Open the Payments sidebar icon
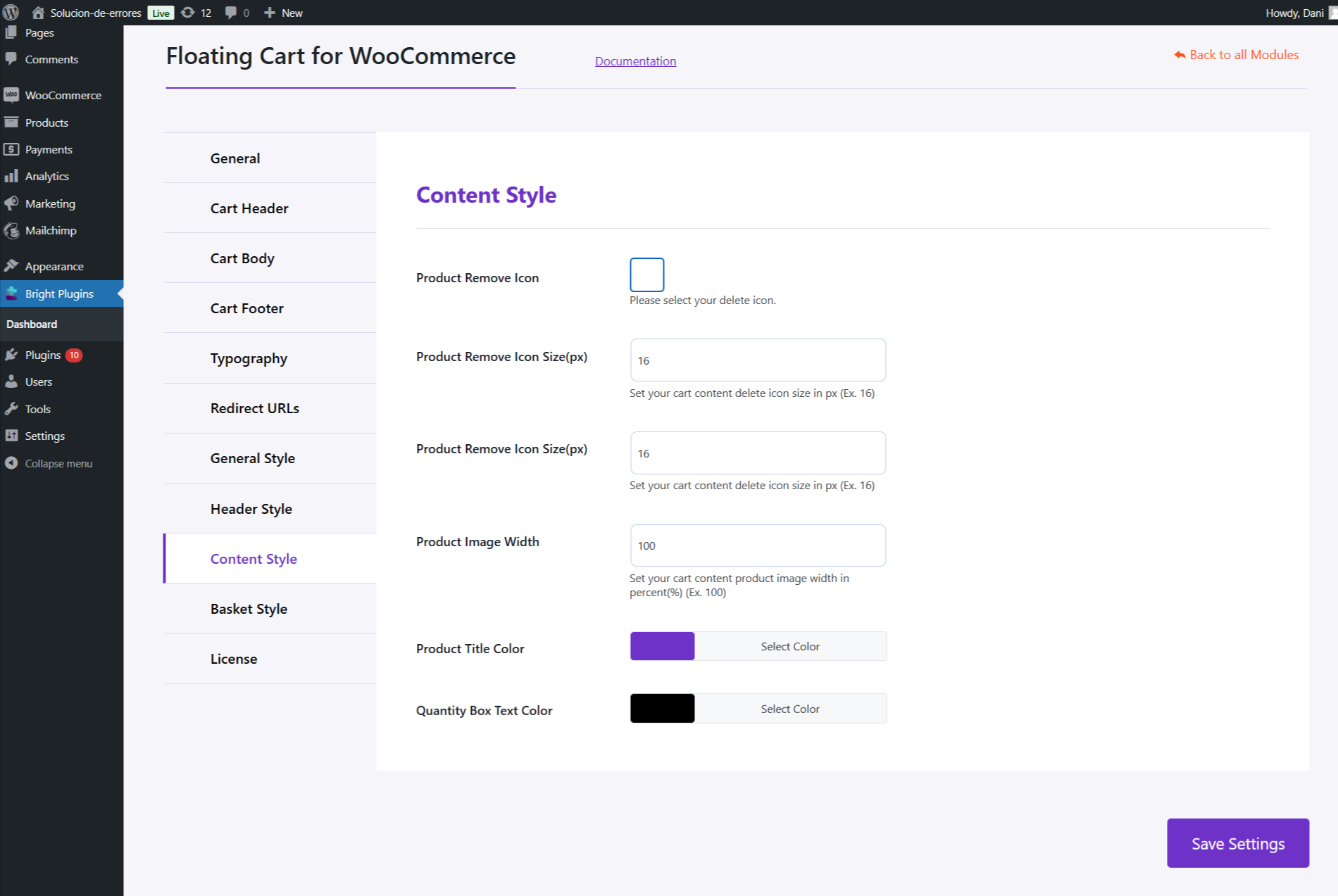The image size is (1338, 896). tap(12, 149)
